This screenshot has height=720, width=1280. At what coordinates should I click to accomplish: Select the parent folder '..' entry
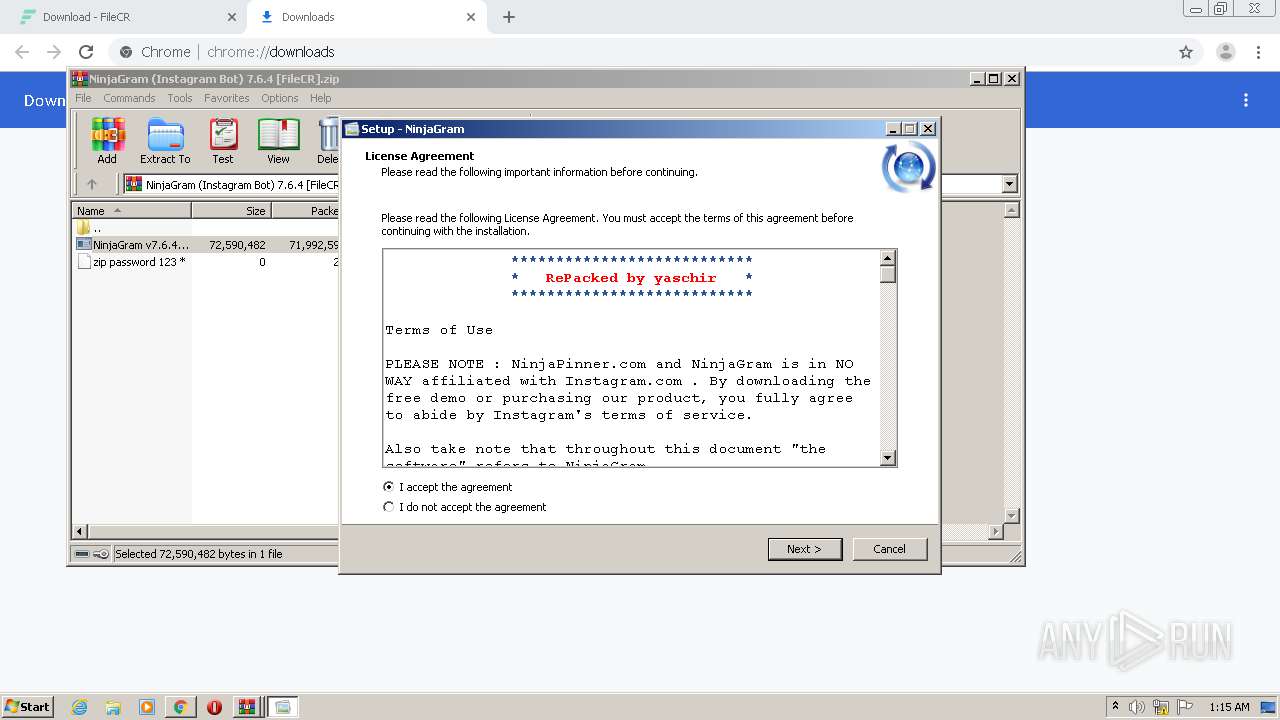pyautogui.click(x=90, y=227)
